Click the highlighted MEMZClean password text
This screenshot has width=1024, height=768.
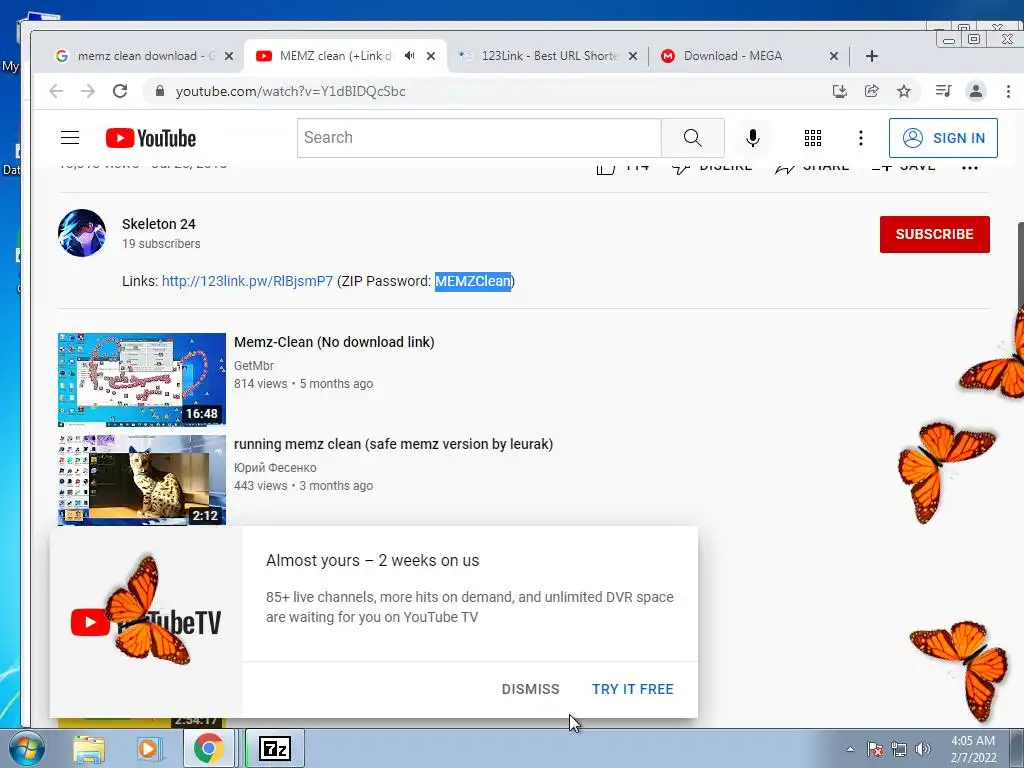click(x=473, y=281)
